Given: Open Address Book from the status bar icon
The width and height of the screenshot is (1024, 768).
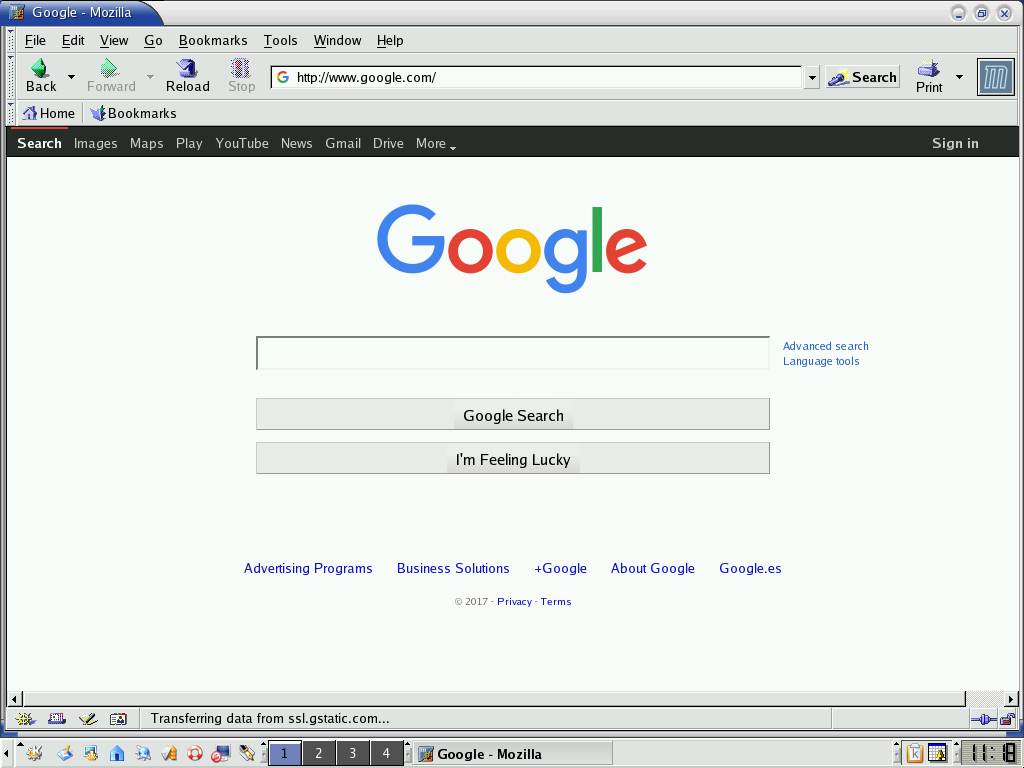Looking at the screenshot, I should (x=118, y=718).
